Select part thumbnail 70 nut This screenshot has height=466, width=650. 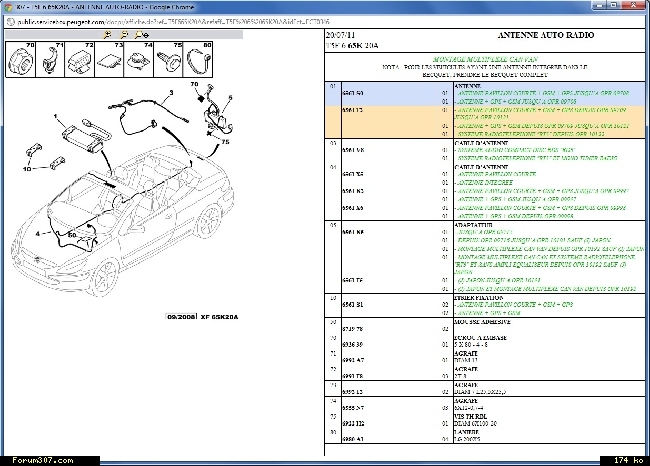pos(21,59)
